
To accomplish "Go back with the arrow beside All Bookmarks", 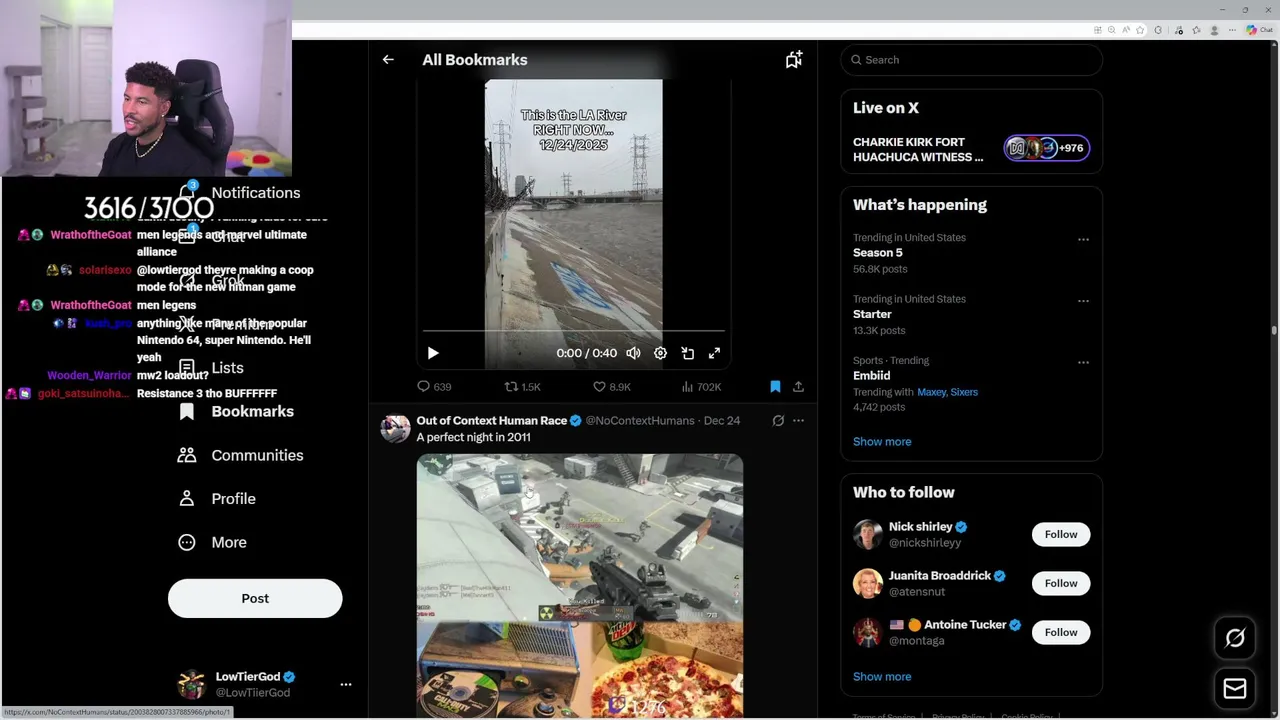I will tap(388, 60).
